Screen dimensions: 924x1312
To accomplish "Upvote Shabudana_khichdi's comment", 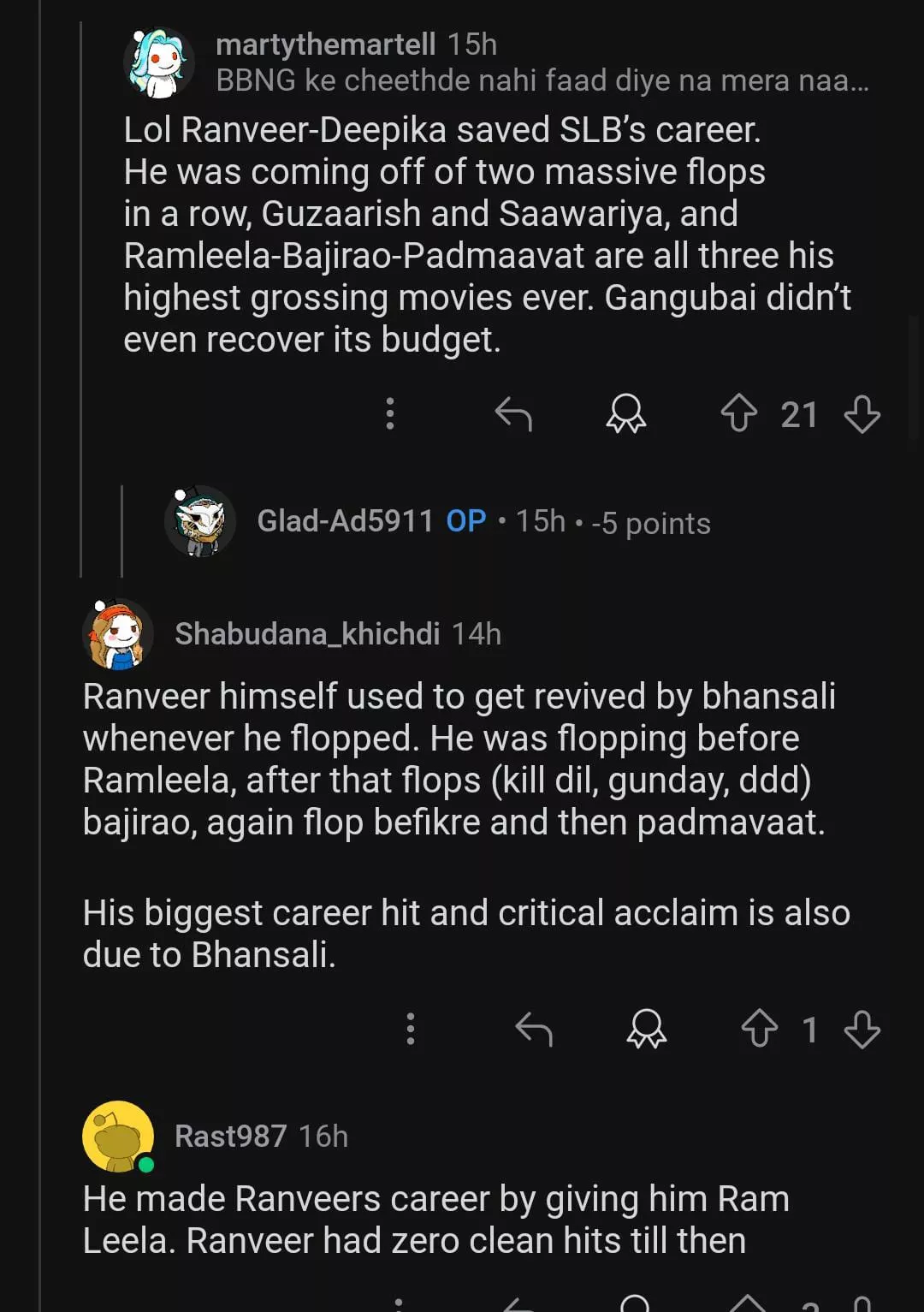I will point(760,1029).
